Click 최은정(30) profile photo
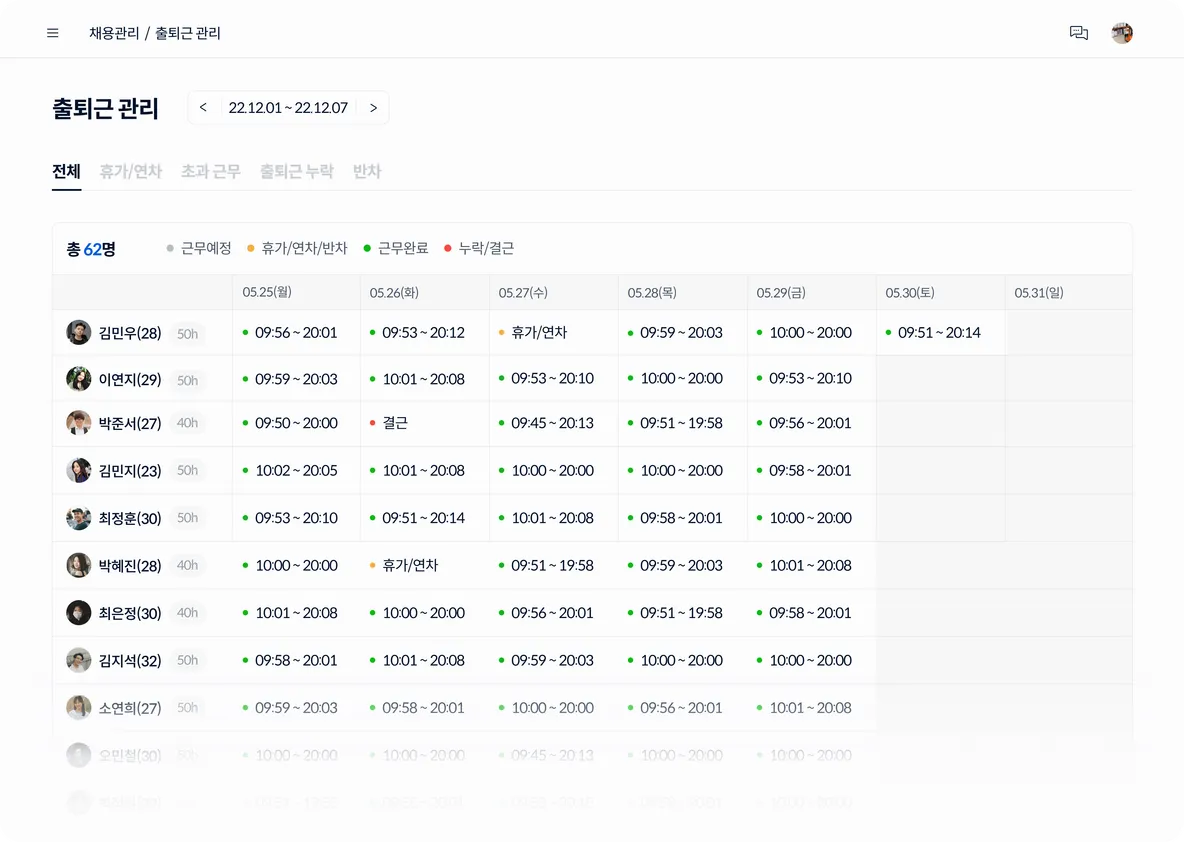 (x=79, y=612)
